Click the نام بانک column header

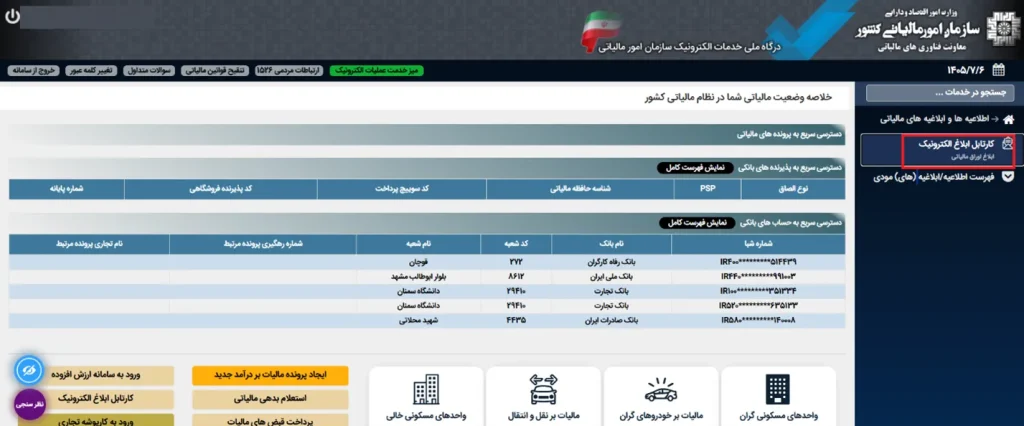click(611, 244)
